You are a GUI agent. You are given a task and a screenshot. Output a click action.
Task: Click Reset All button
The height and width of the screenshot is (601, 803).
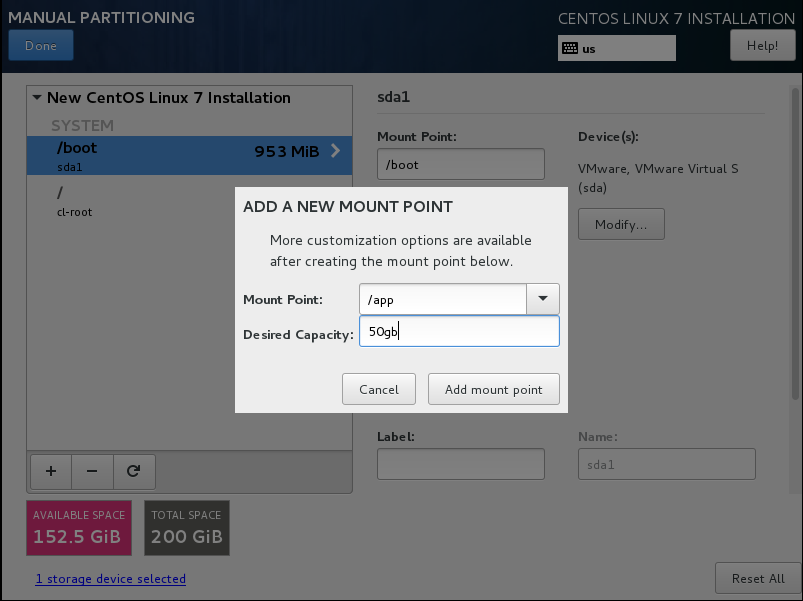click(x=758, y=578)
